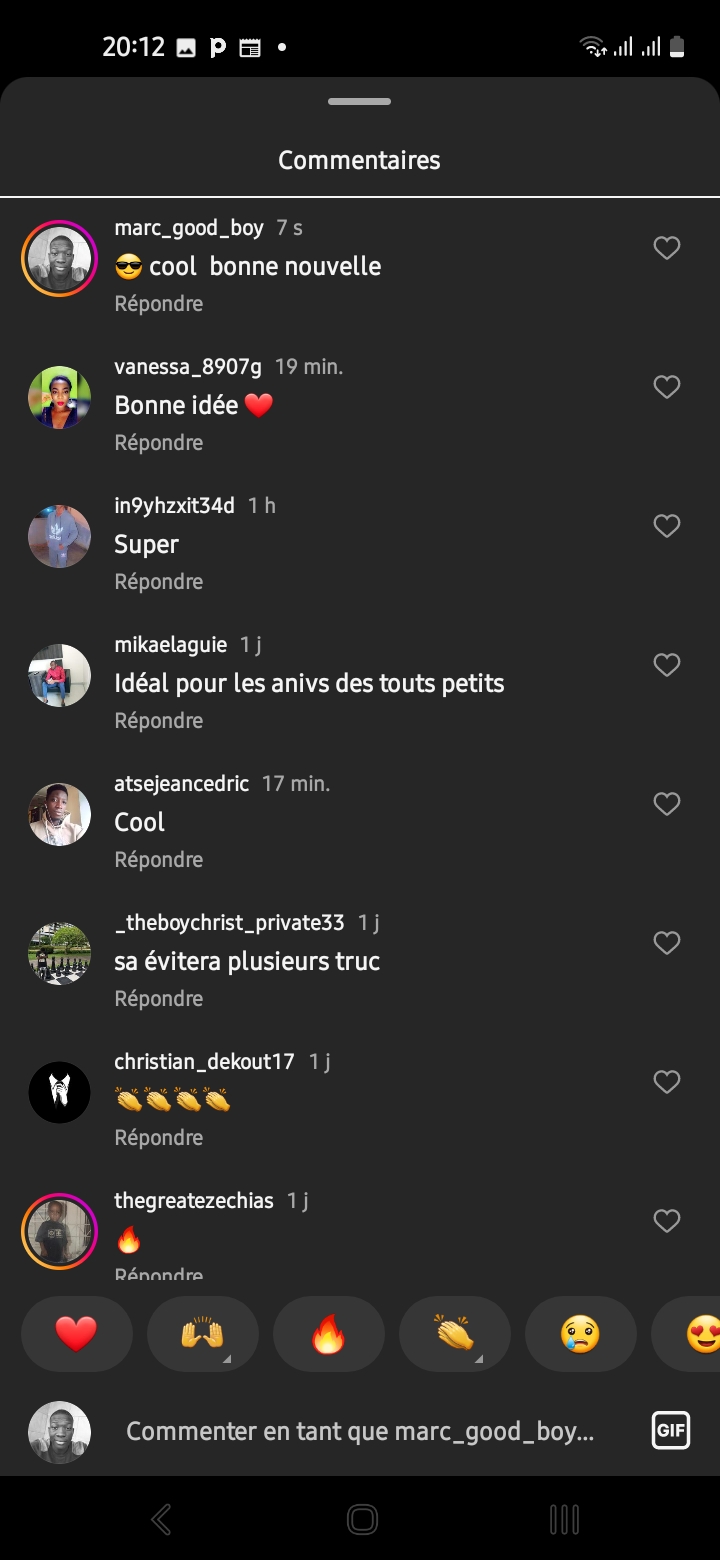
Task: Toggle like on mikaelaguie's comment
Action: [x=666, y=665]
